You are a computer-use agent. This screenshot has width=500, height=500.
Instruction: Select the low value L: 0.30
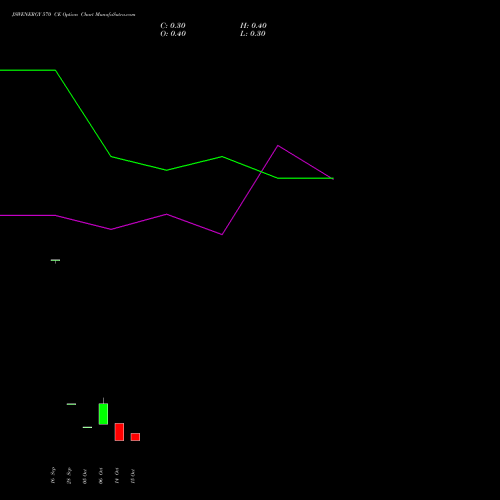pos(253,34)
